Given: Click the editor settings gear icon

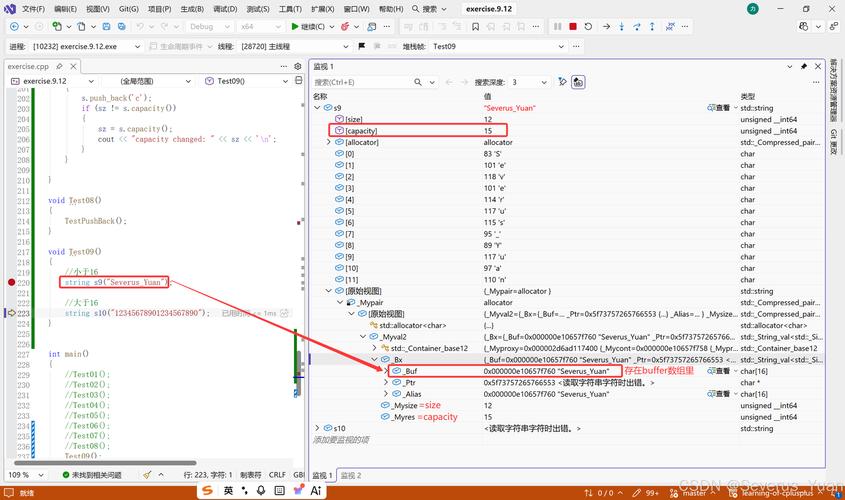Looking at the screenshot, I should click(297, 66).
